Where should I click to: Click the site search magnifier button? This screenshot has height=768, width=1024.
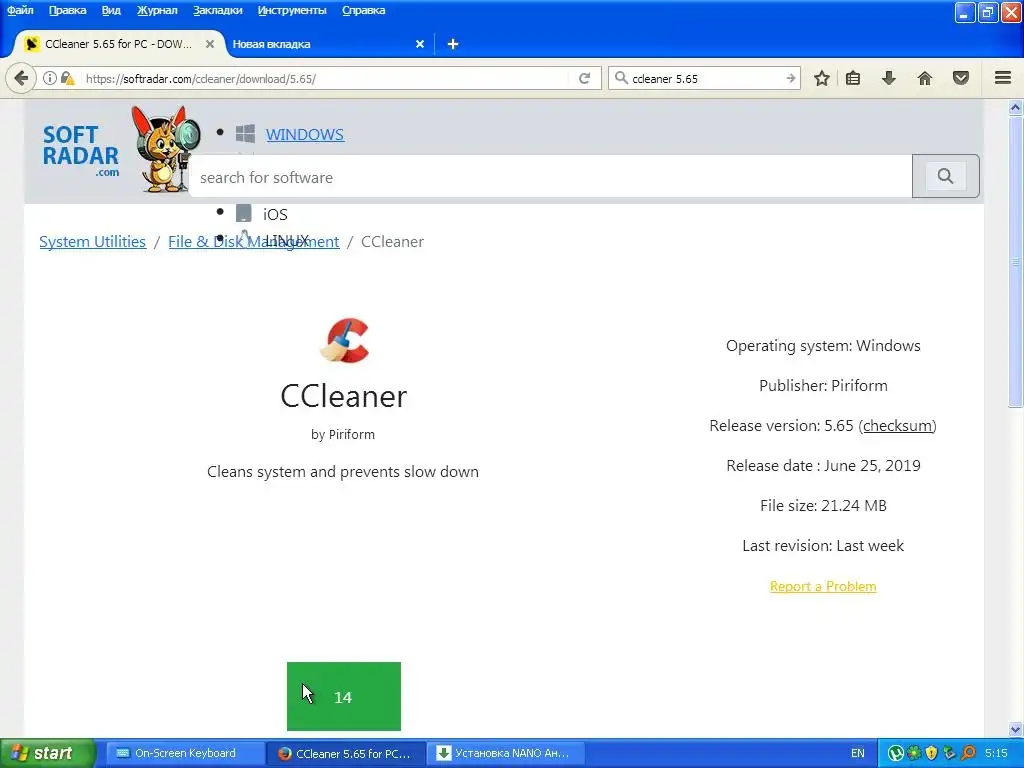(x=945, y=176)
